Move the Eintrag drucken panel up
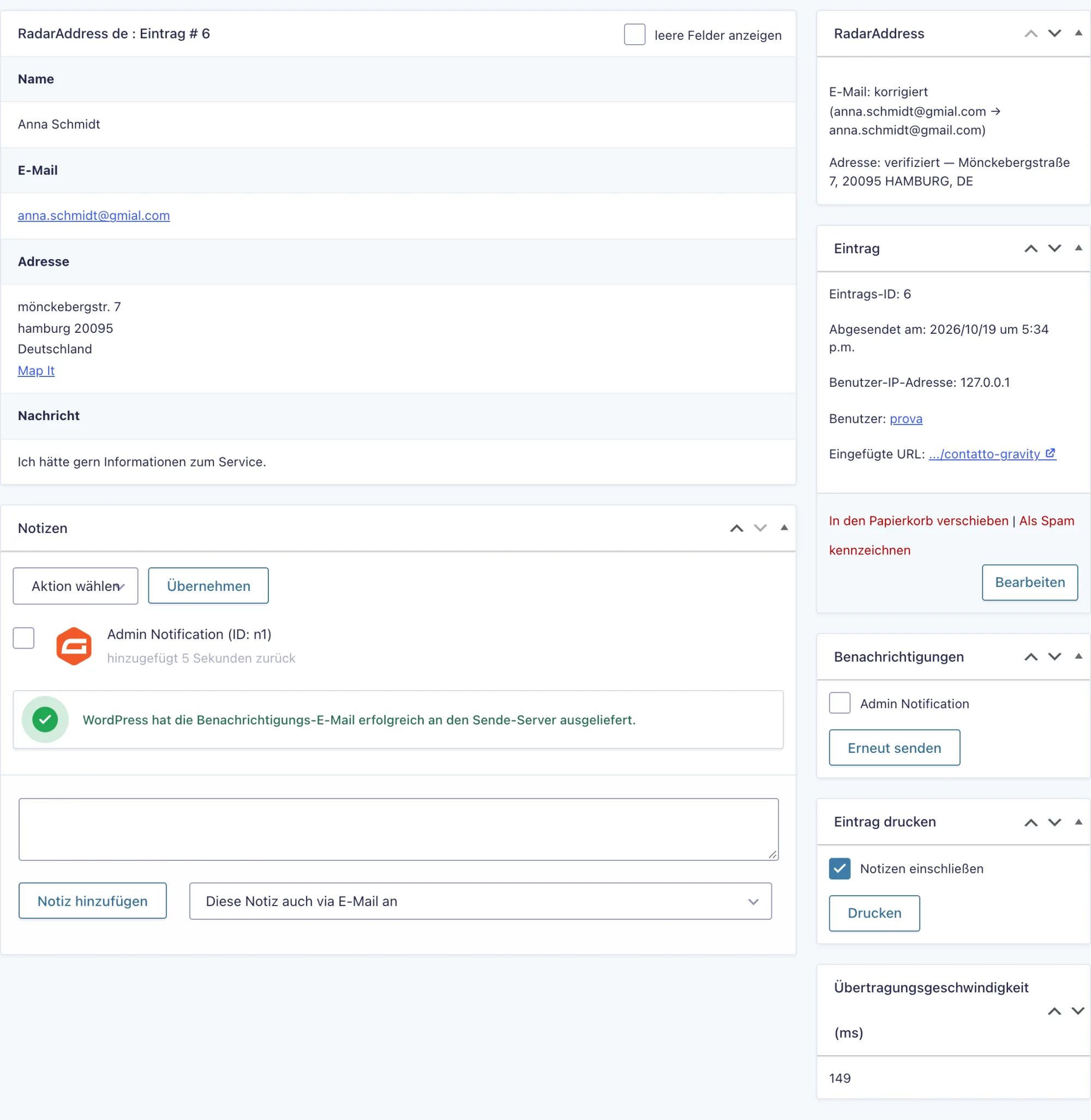The height and width of the screenshot is (1120, 1091). pyautogui.click(x=1031, y=822)
